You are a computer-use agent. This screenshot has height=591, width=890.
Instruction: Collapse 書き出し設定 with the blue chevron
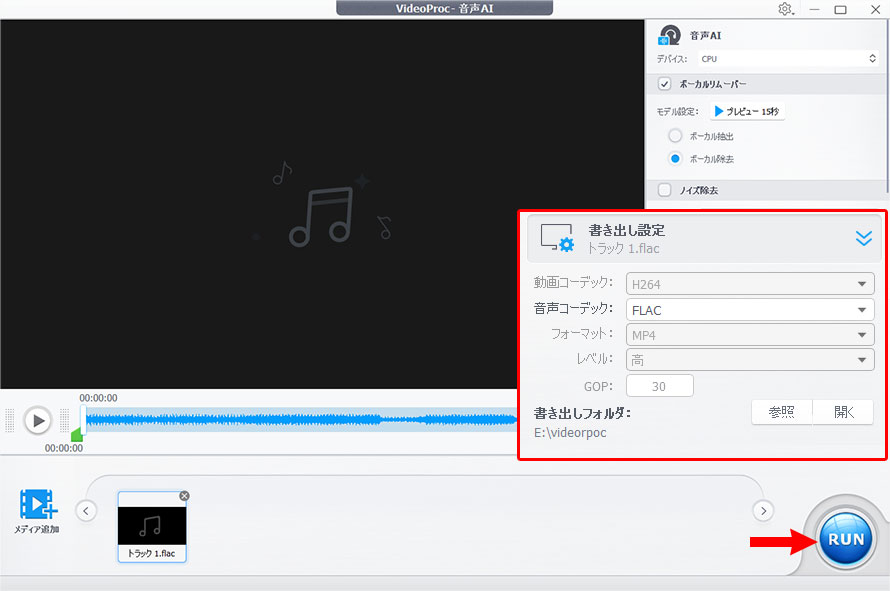[862, 238]
